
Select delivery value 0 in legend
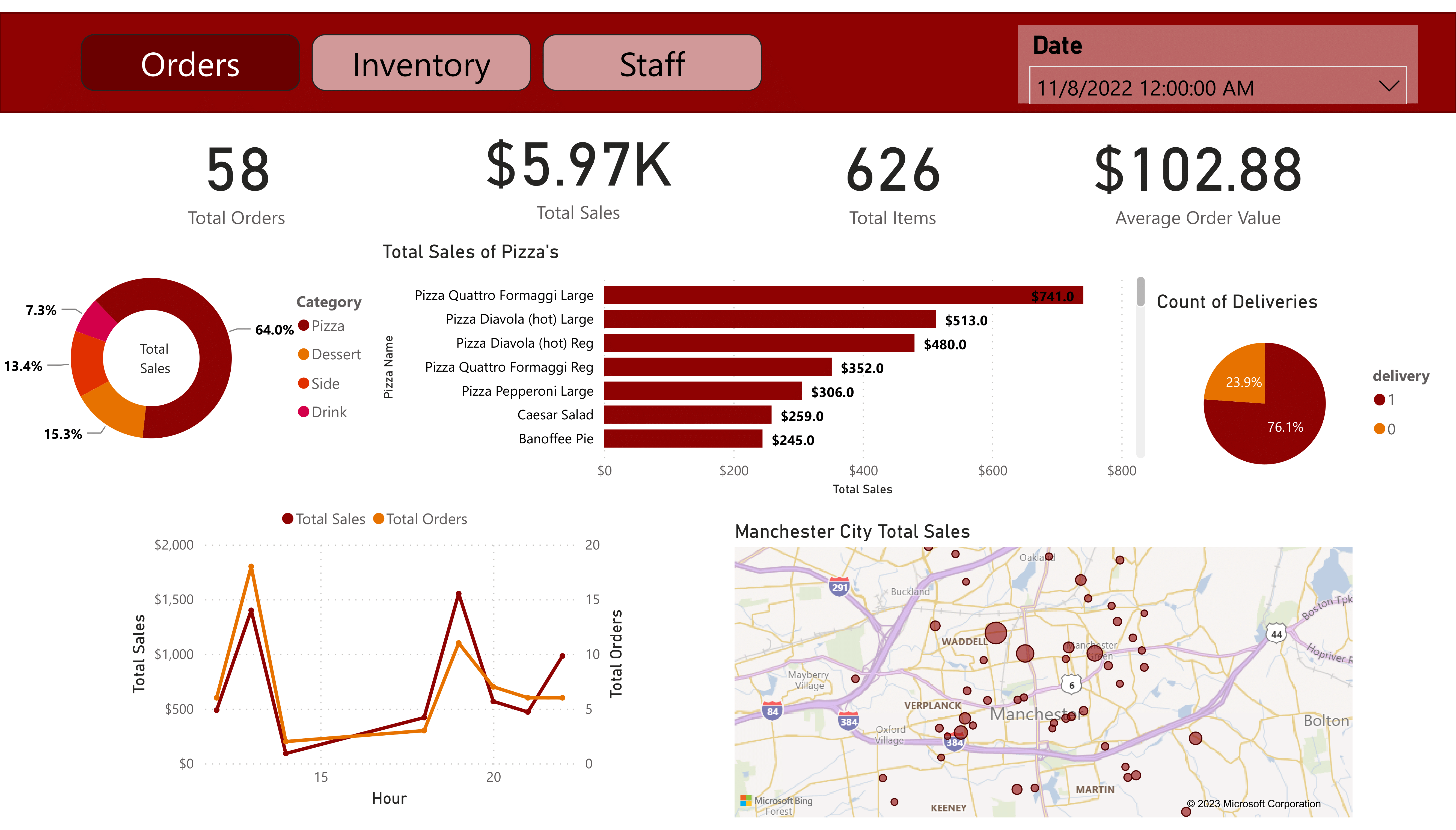click(x=1380, y=429)
